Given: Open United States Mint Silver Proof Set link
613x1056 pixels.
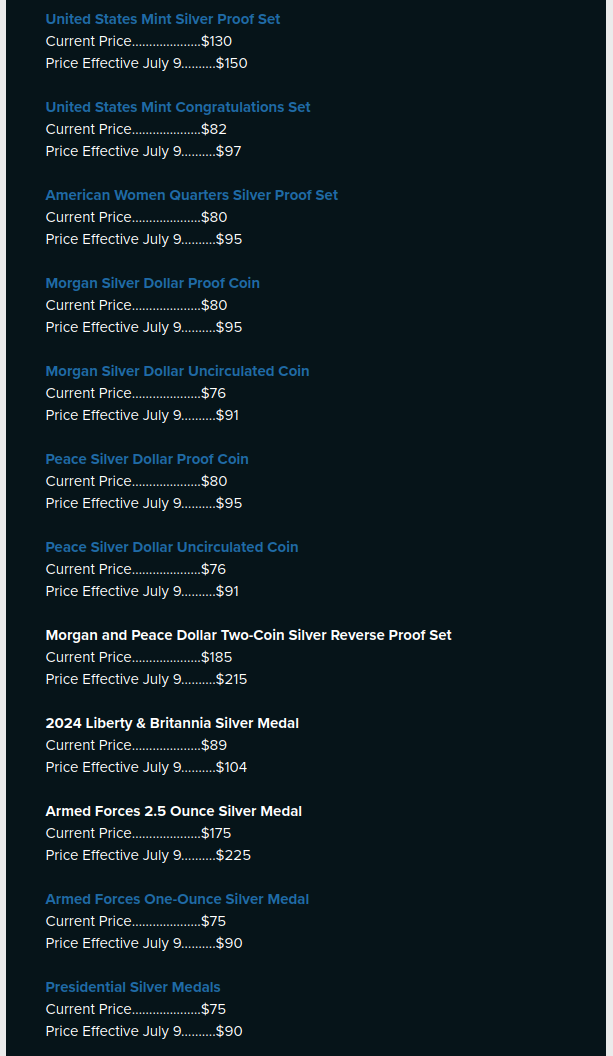Looking at the screenshot, I should click(x=162, y=19).
